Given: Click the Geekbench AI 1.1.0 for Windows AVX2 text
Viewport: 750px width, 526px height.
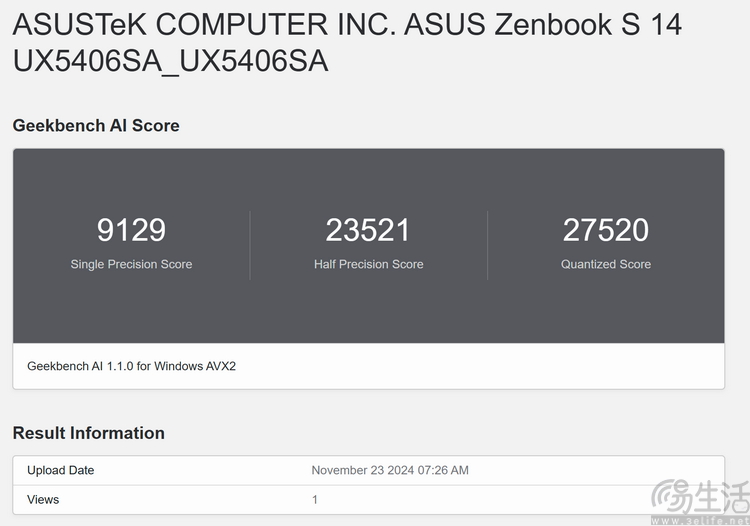Looking at the screenshot, I should [x=132, y=366].
